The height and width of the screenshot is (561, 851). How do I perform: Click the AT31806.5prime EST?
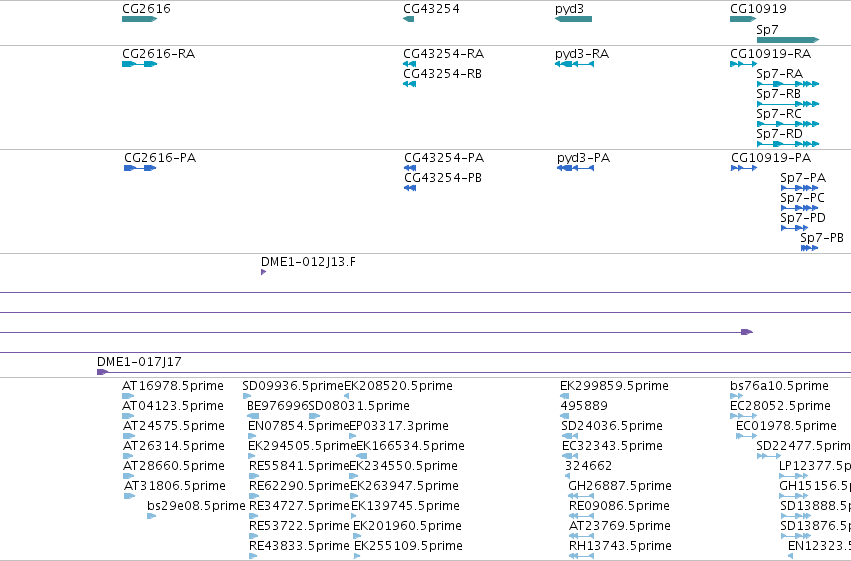(x=130, y=496)
